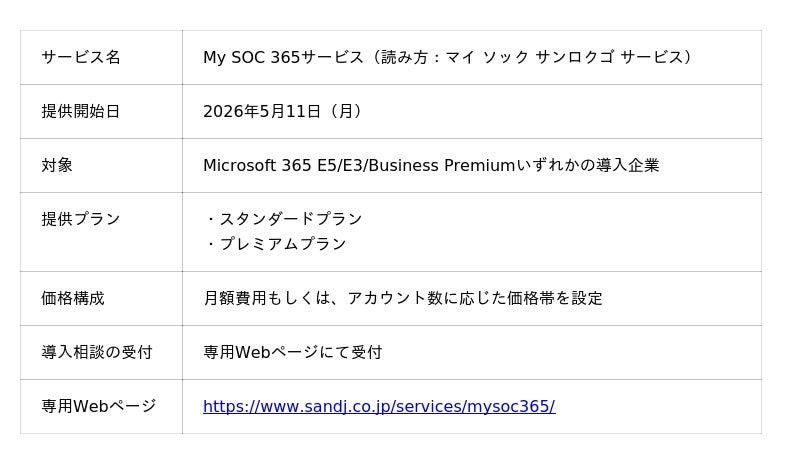Click the 提供プラン label cell
Viewport: 800px width, 464px height.
coord(81,219)
